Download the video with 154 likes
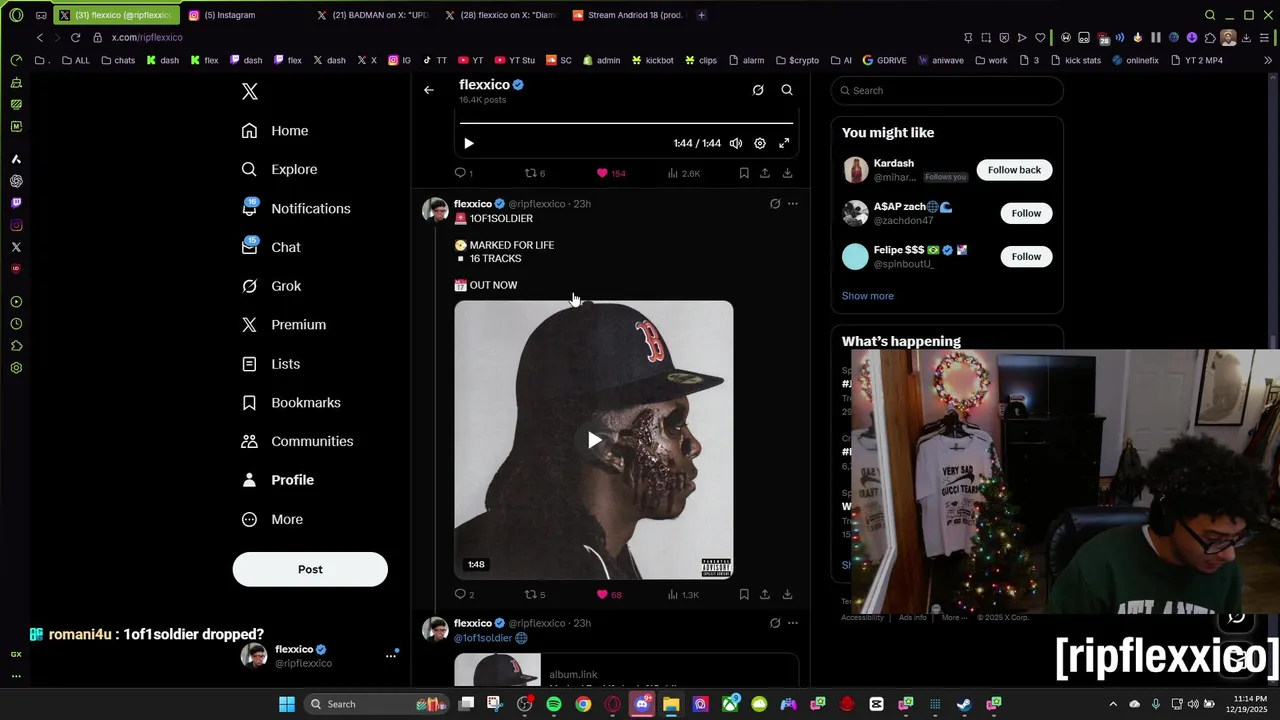Image resolution: width=1280 pixels, height=720 pixels. 788,173
